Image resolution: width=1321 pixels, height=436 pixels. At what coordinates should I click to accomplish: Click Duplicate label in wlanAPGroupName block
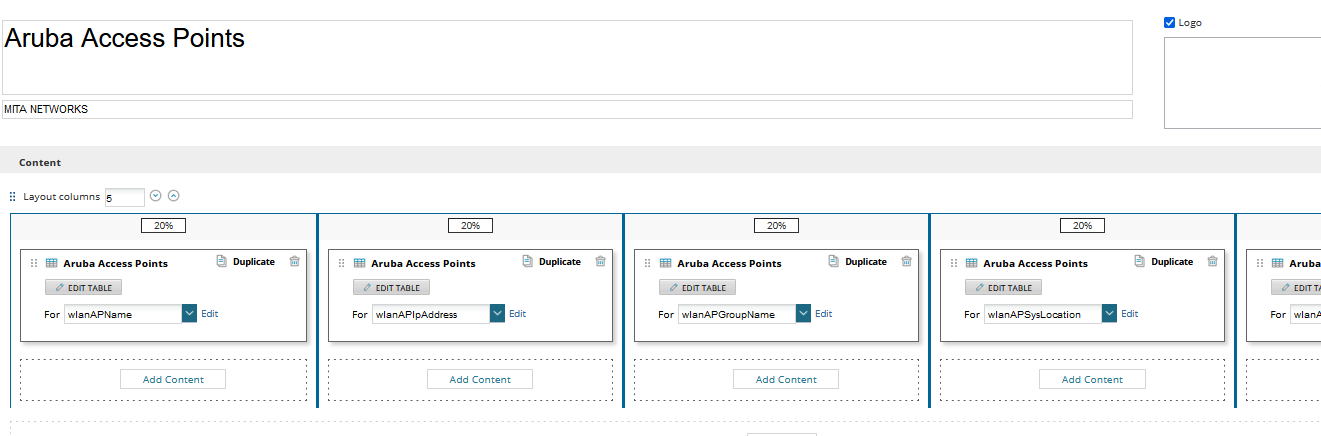coord(866,262)
